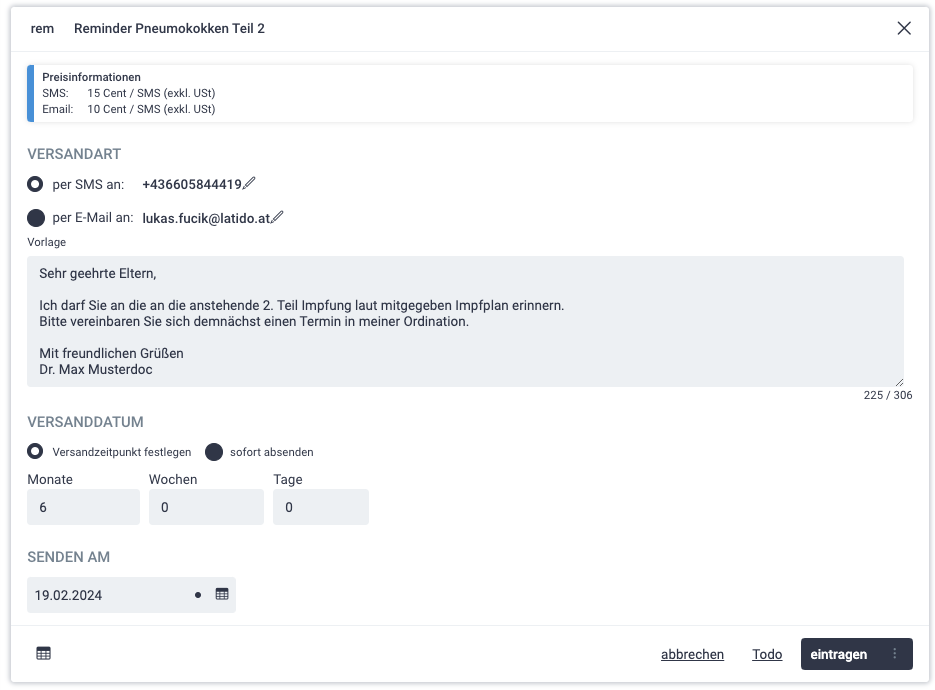Edit the SMS phone number with pencil icon

(249, 184)
